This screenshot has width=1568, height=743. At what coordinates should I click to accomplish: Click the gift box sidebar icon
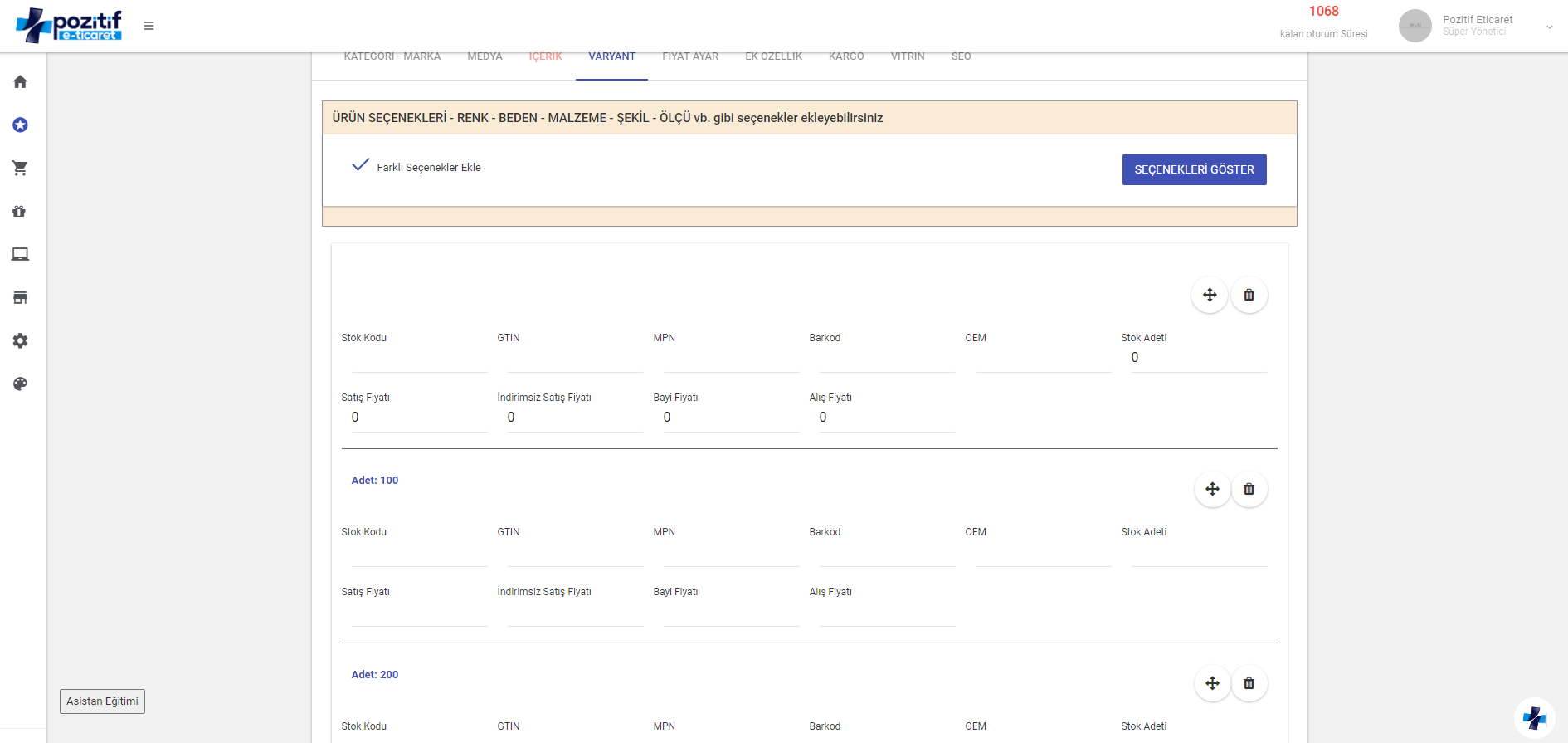click(20, 211)
